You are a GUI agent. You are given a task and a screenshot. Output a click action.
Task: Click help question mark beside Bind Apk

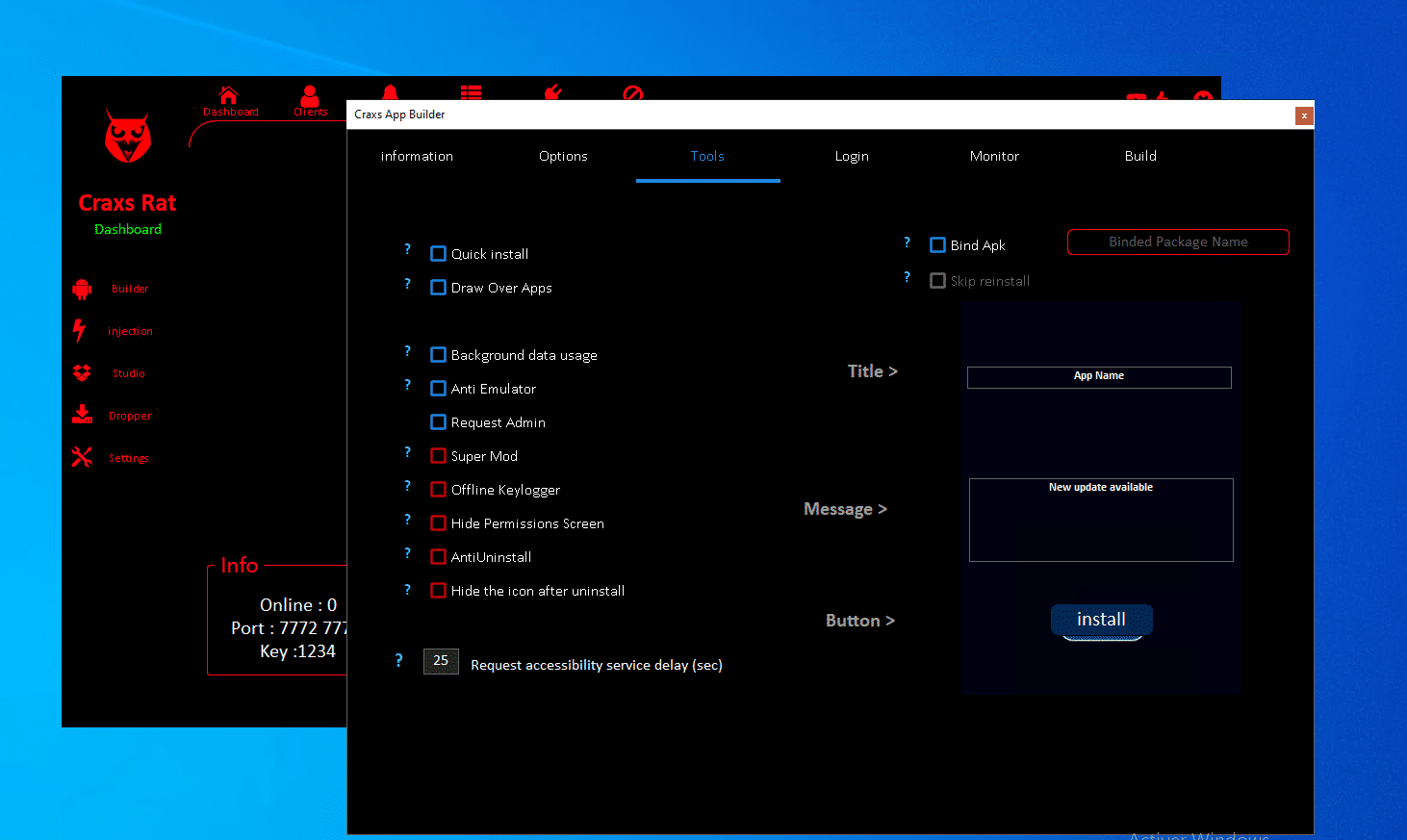907,242
